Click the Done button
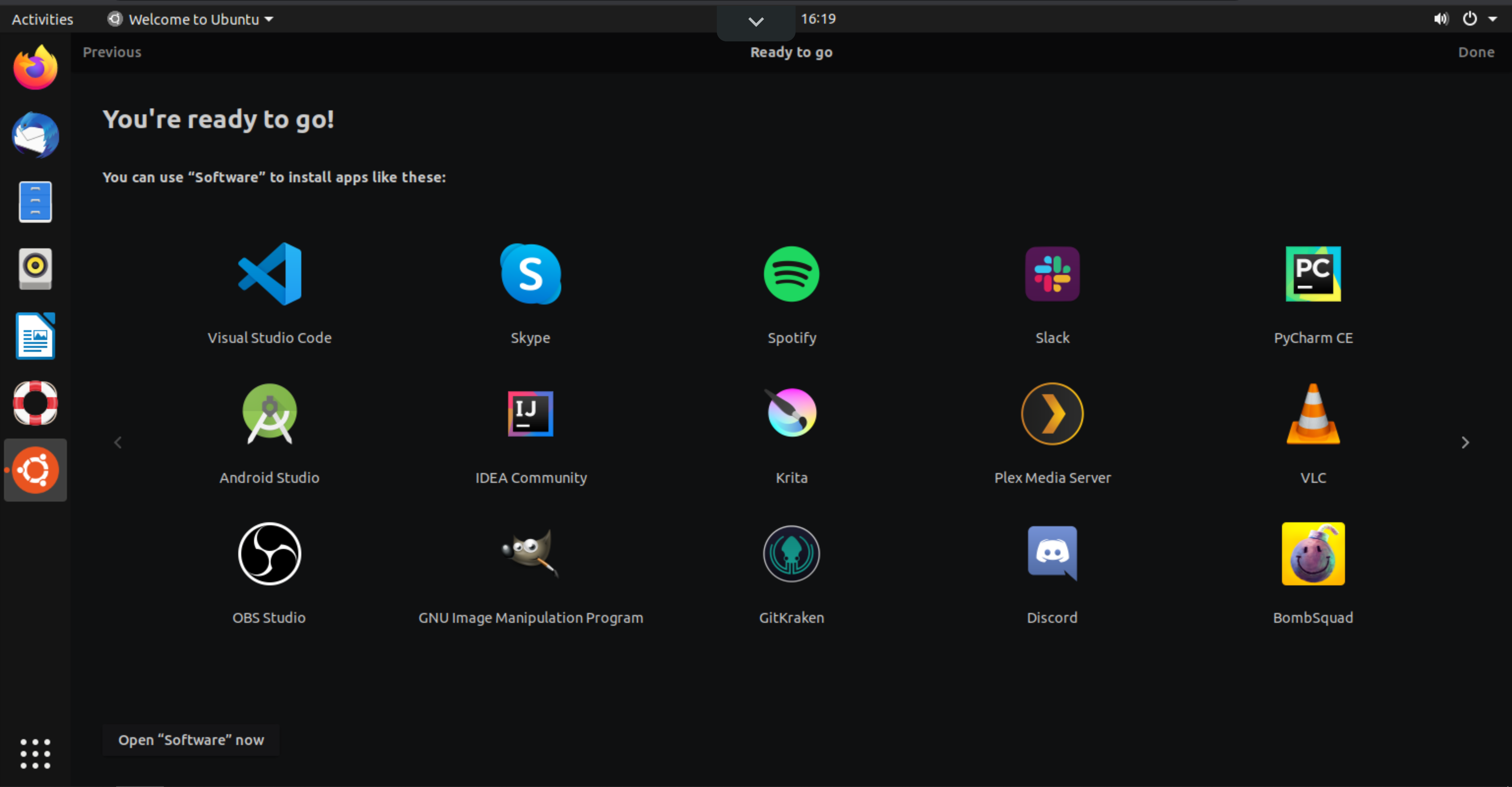 (x=1476, y=52)
